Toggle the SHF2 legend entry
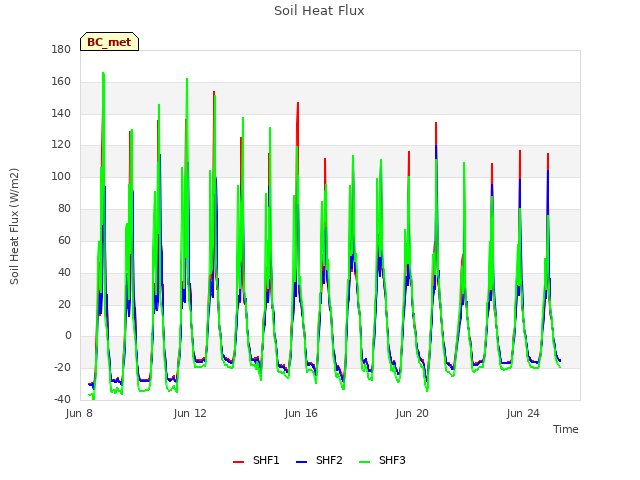Image resolution: width=640 pixels, height=480 pixels. coord(319,460)
